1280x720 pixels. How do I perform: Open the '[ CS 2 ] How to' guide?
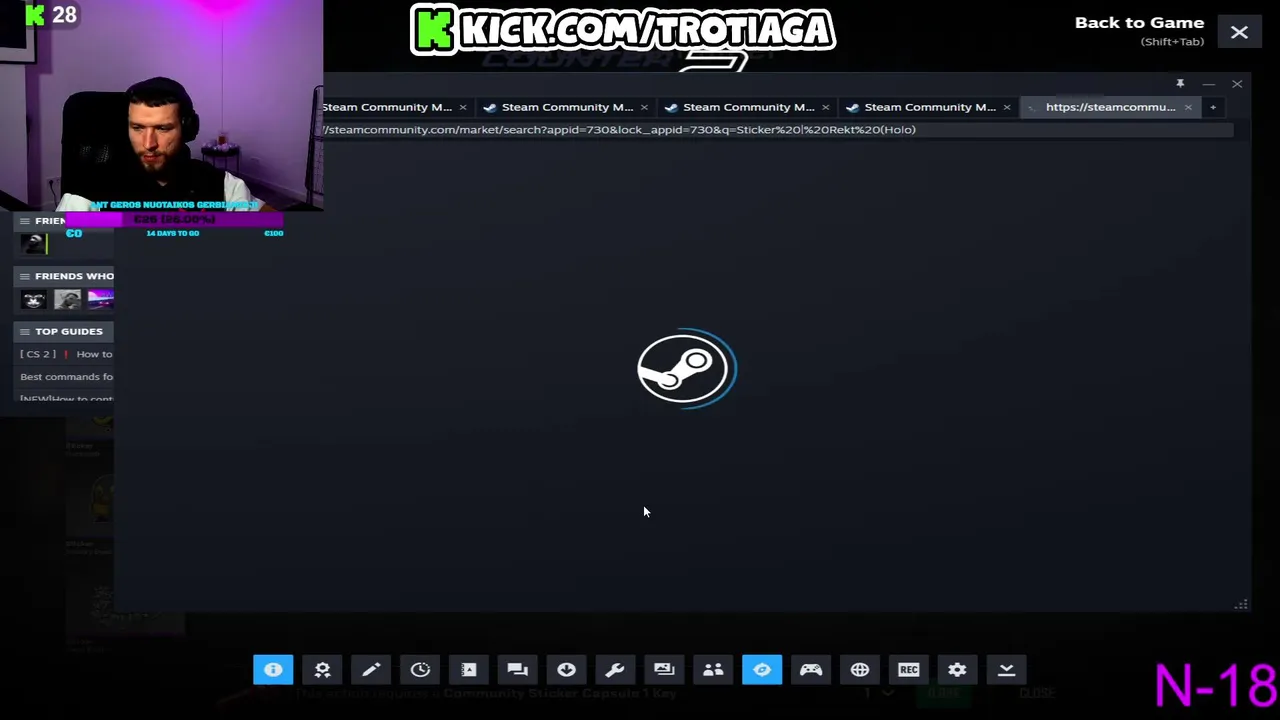tap(66, 354)
